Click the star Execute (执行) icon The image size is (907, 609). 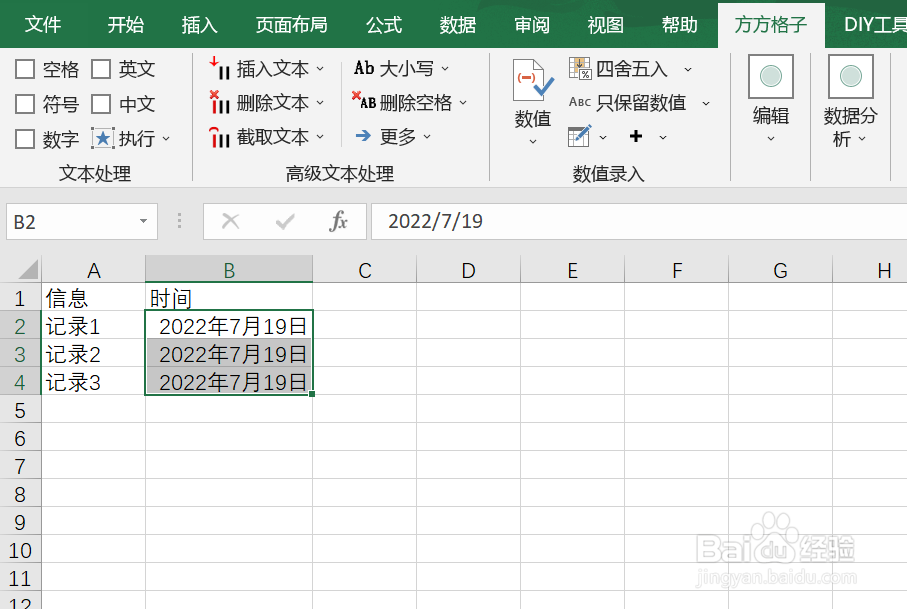click(x=103, y=138)
